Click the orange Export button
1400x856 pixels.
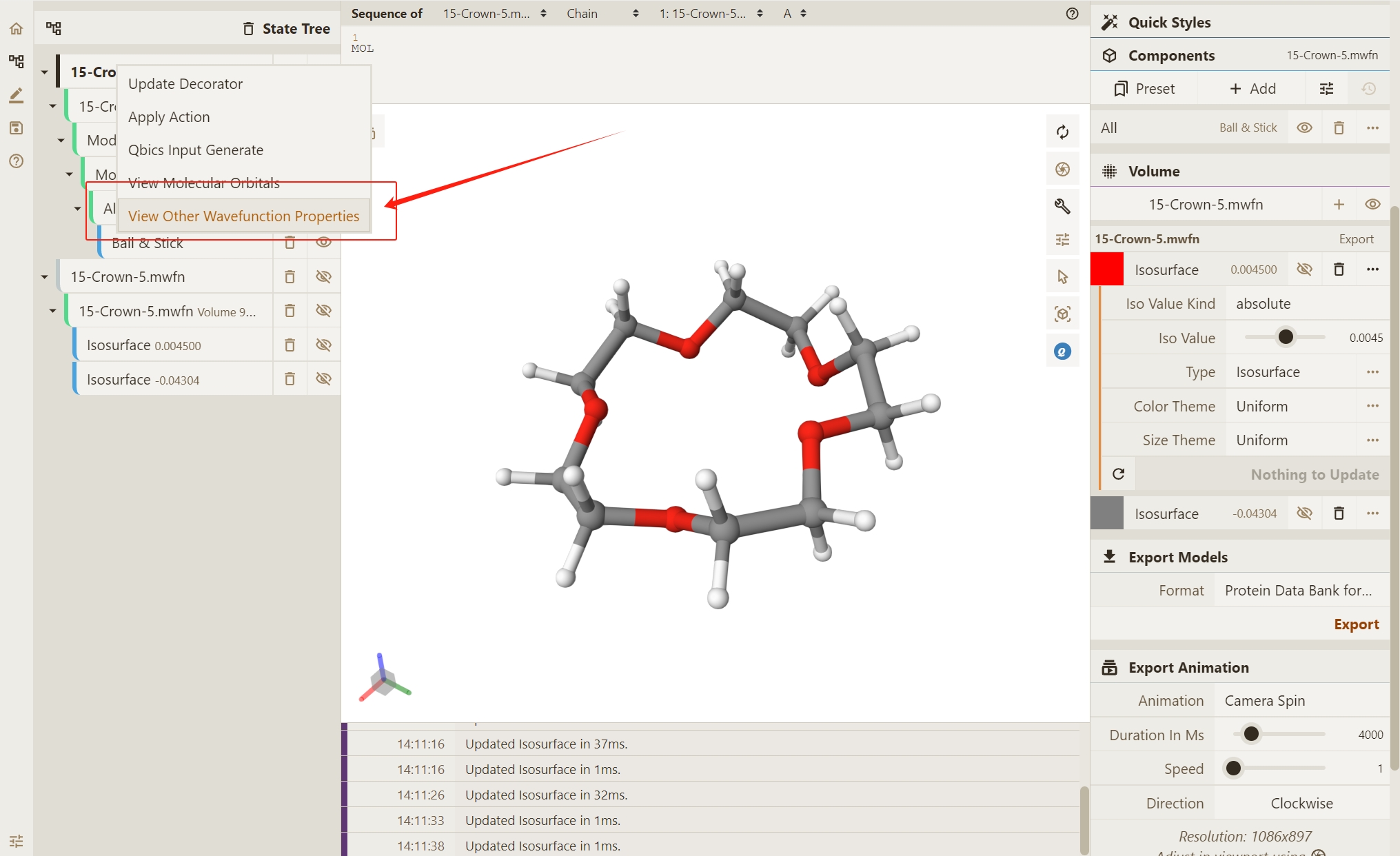coord(1355,624)
